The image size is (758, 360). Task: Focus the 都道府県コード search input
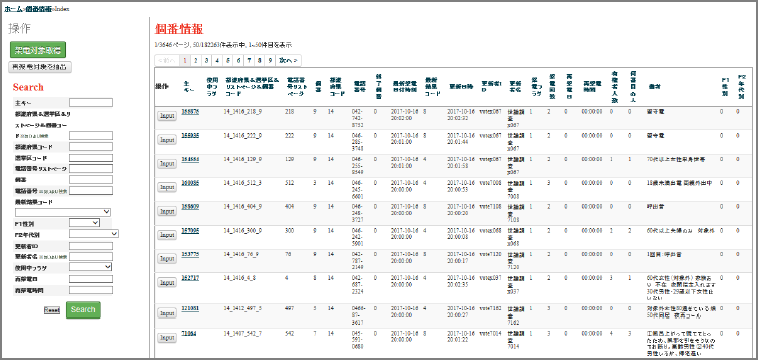tap(91, 146)
